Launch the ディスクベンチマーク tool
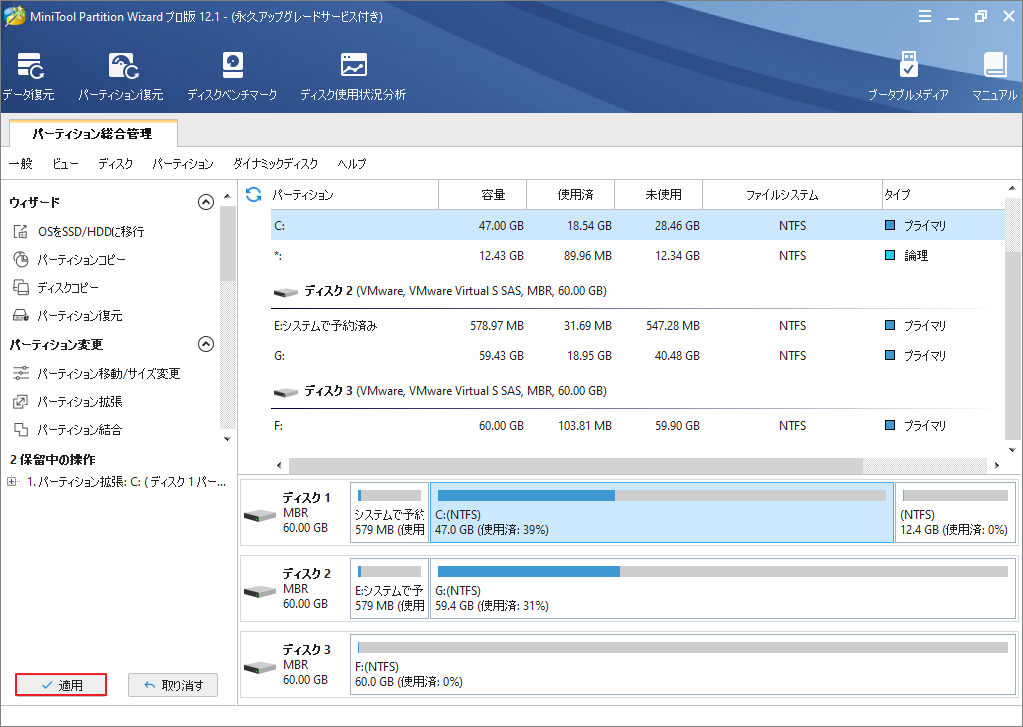The image size is (1023, 727). [x=232, y=75]
